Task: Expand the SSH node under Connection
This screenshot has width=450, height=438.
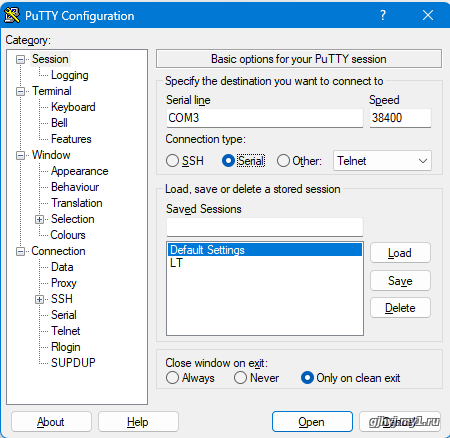Action: pos(39,299)
